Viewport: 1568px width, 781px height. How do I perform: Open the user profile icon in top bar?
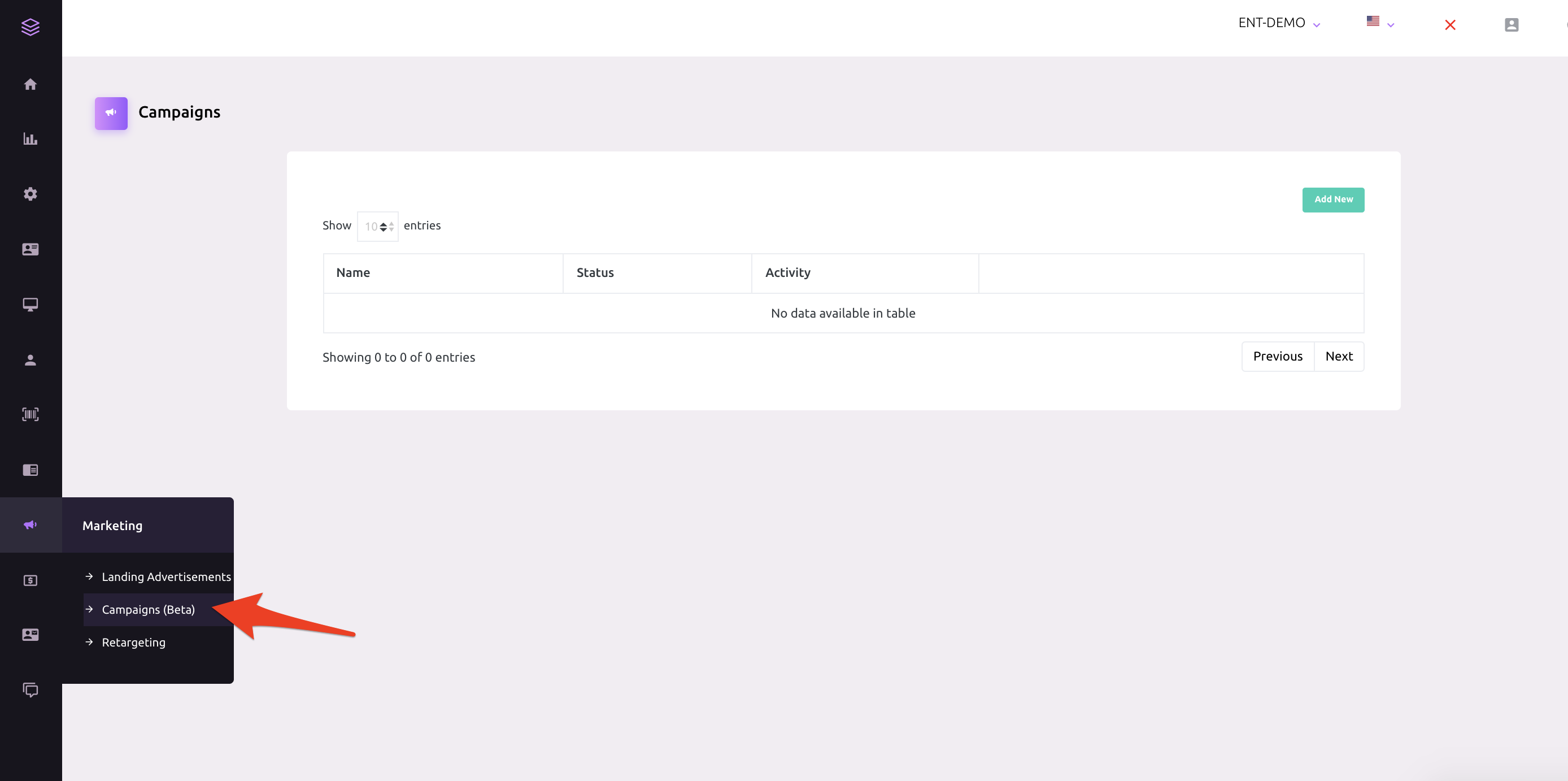(1512, 24)
